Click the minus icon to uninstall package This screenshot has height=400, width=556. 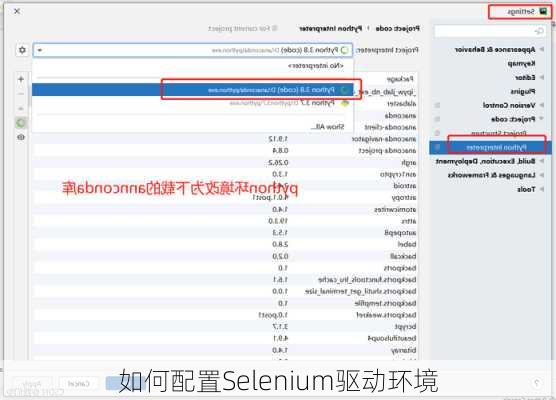coord(21,94)
